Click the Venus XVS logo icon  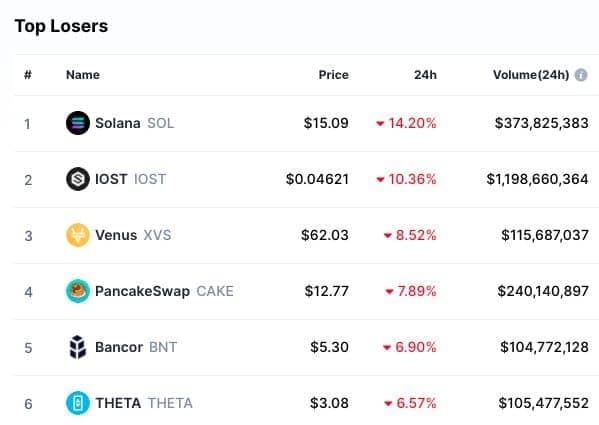(x=78, y=235)
